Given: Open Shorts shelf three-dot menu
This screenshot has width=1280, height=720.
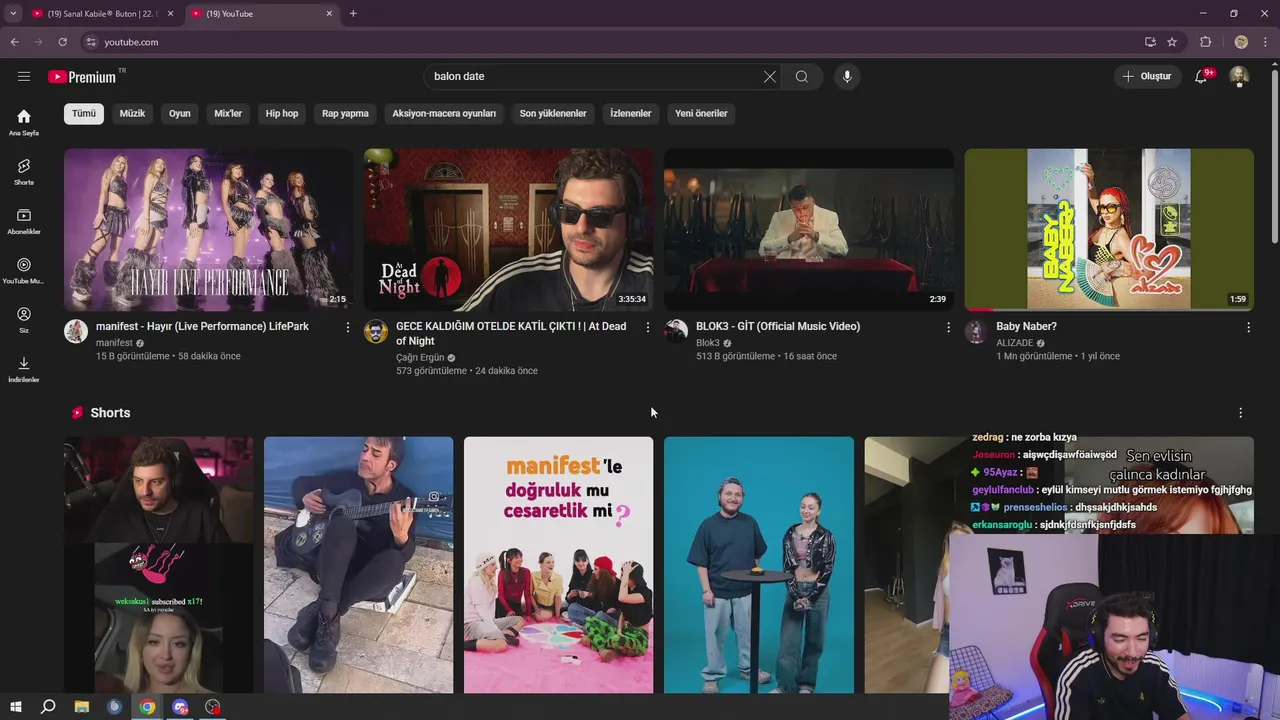Looking at the screenshot, I should (1241, 413).
